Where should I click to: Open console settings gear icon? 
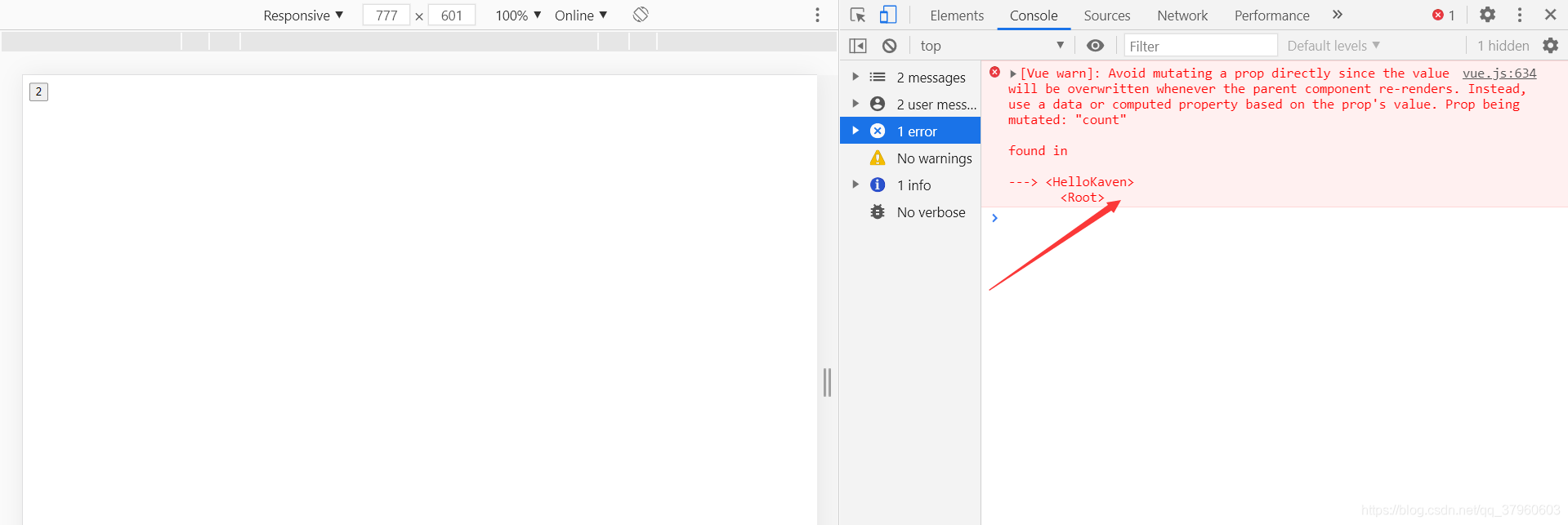click(x=1550, y=46)
